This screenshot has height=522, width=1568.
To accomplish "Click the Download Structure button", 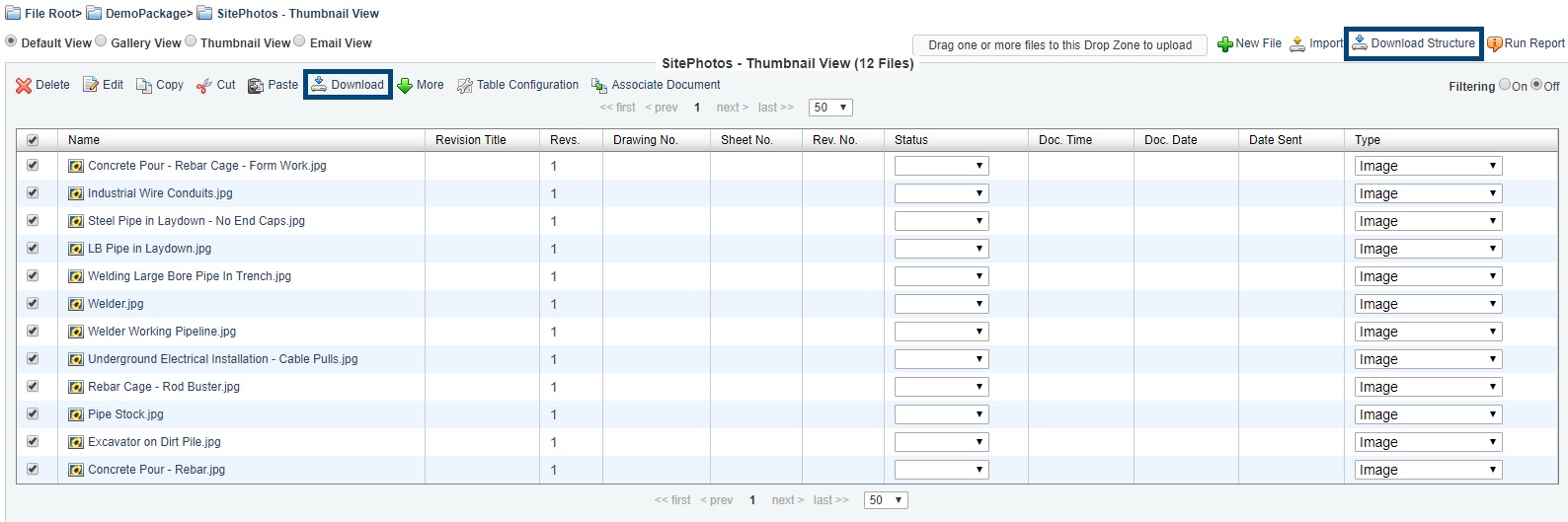I will click(x=1413, y=43).
